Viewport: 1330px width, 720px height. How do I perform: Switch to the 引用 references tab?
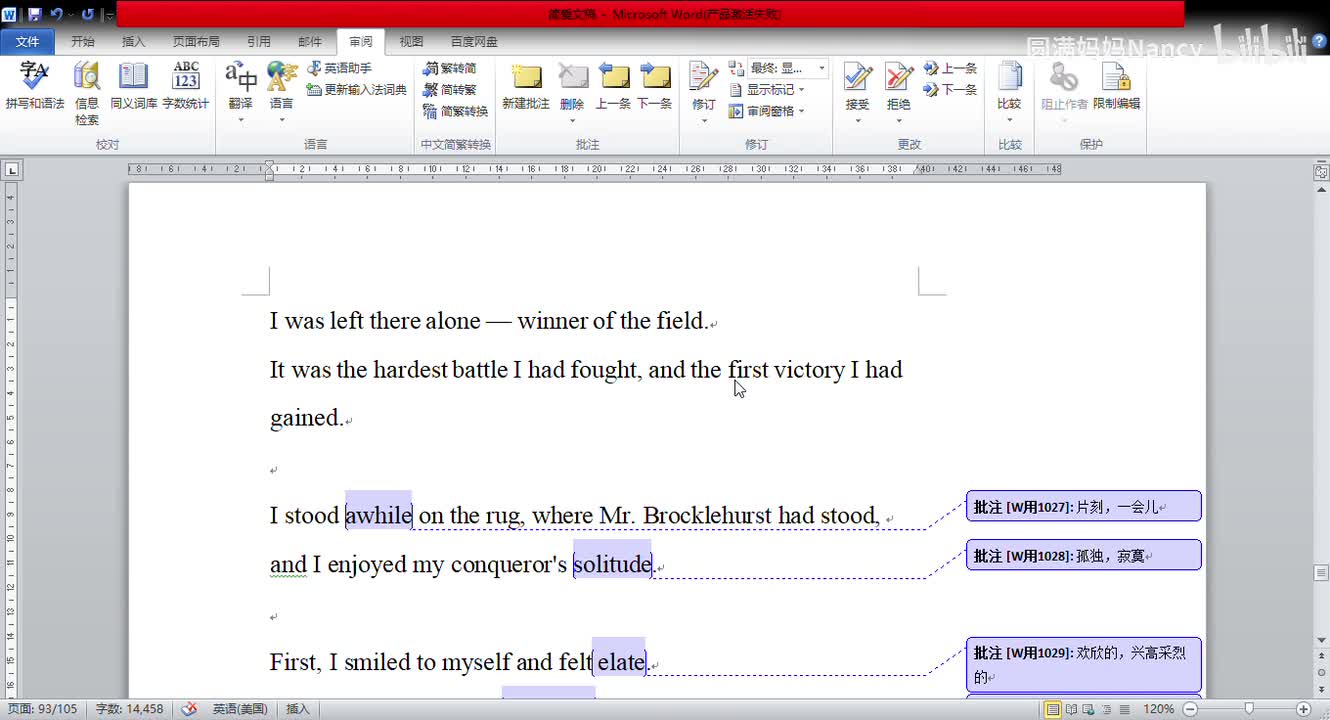pyautogui.click(x=259, y=42)
